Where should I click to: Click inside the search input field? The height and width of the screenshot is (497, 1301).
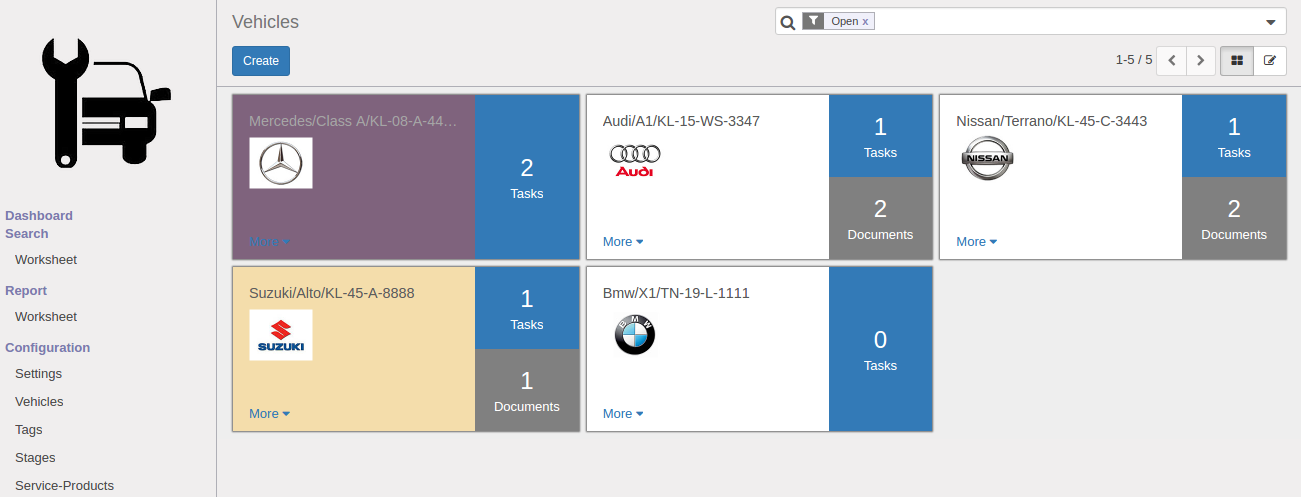coord(1060,22)
